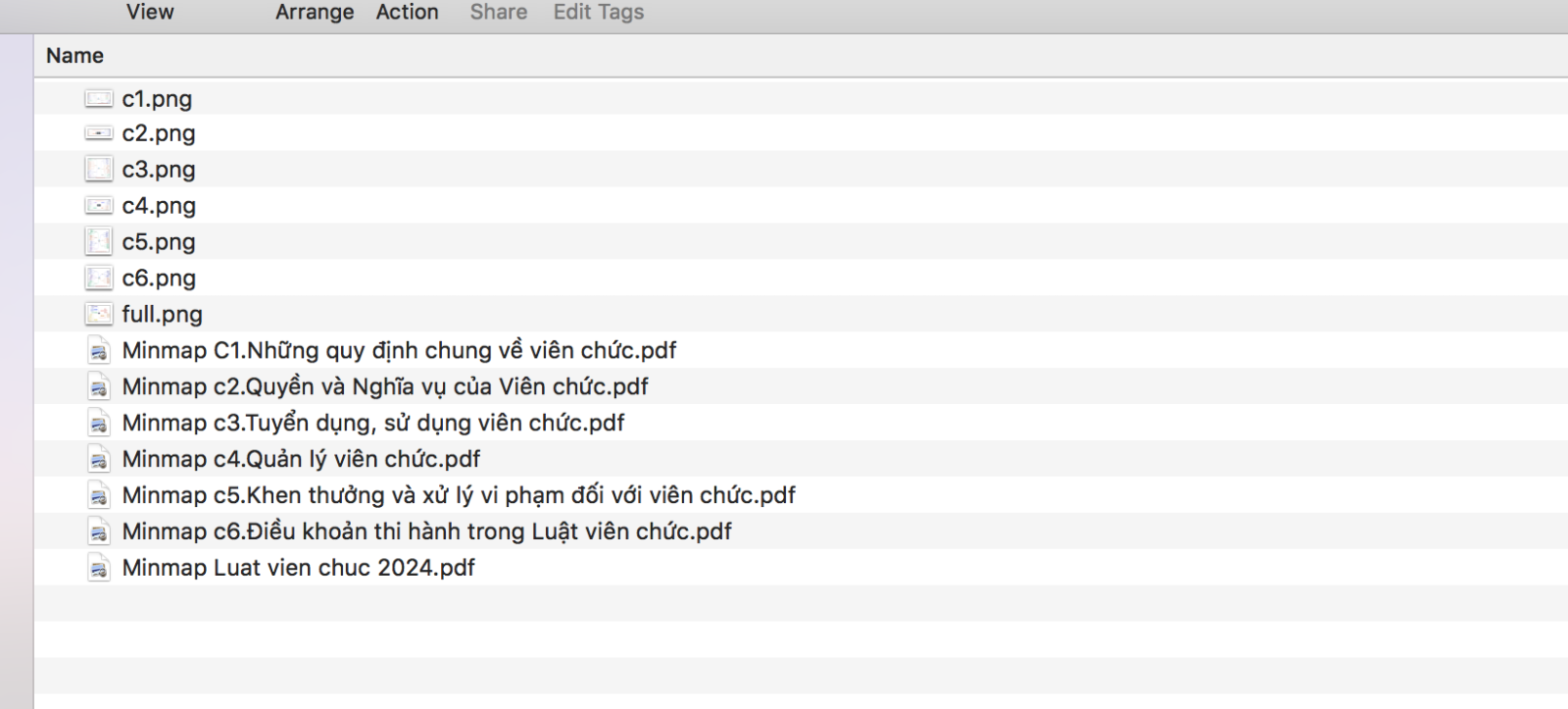Click the c3.png thumbnail icon
Image resolution: width=1568 pixels, height=709 pixels.
click(98, 170)
